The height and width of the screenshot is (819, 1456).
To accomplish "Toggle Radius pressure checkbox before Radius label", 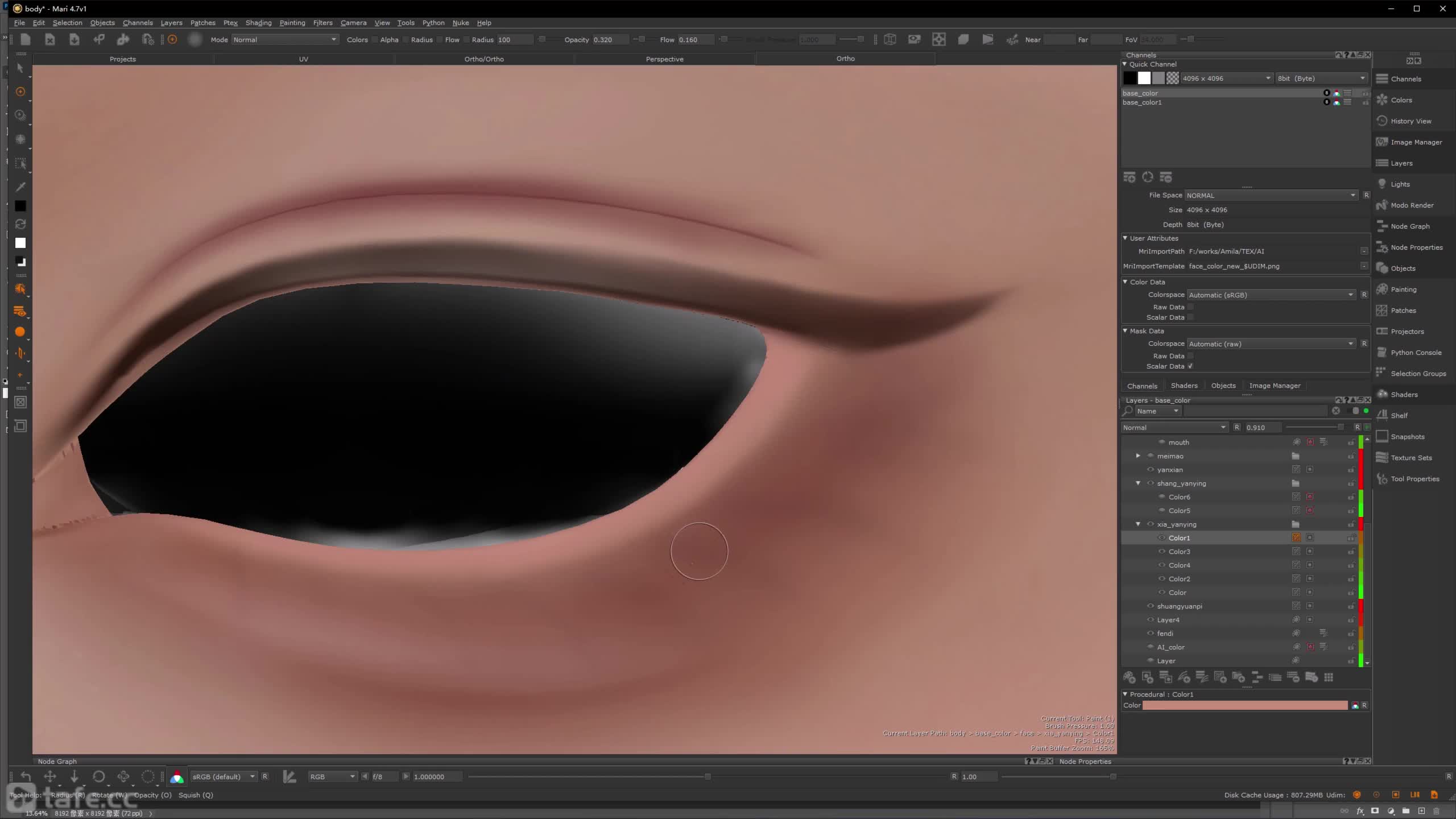I will click(x=406, y=40).
